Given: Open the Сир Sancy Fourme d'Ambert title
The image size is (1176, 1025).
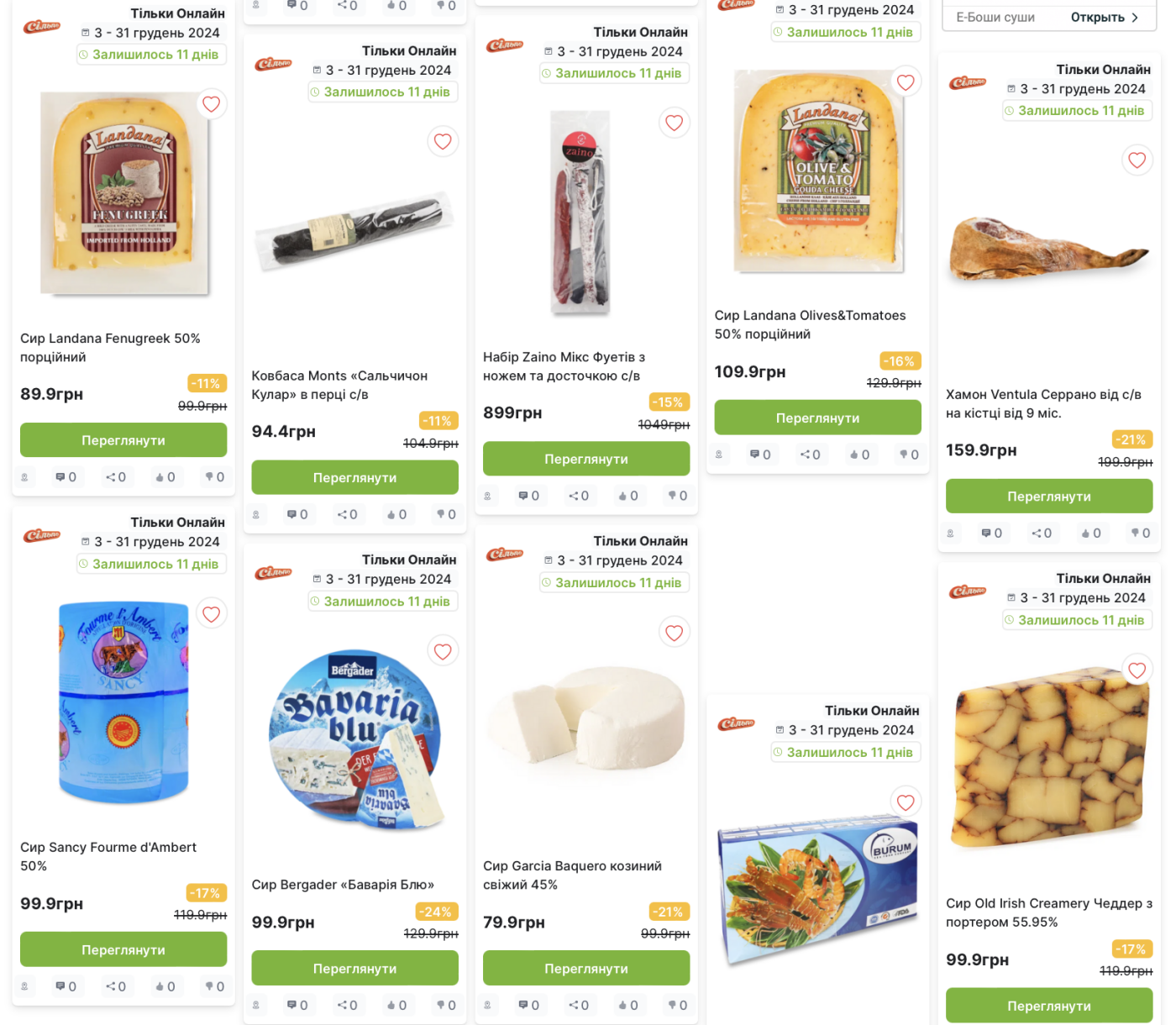Looking at the screenshot, I should tap(108, 856).
